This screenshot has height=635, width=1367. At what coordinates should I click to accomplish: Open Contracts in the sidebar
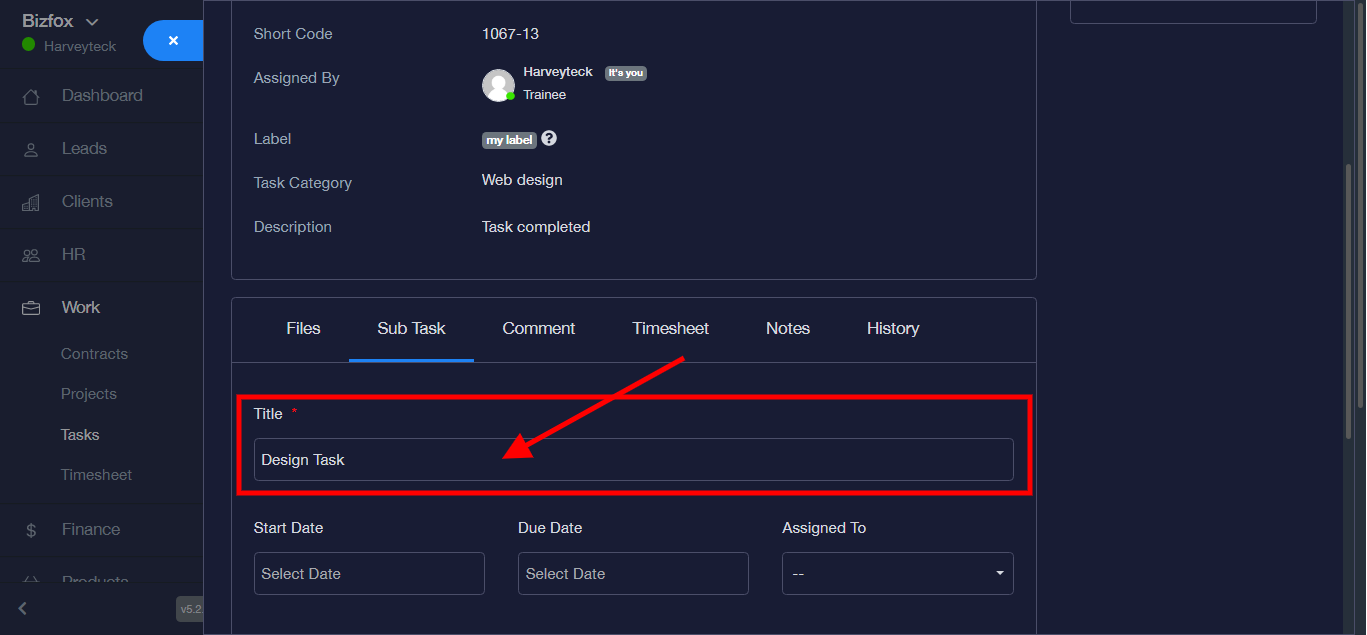94,354
